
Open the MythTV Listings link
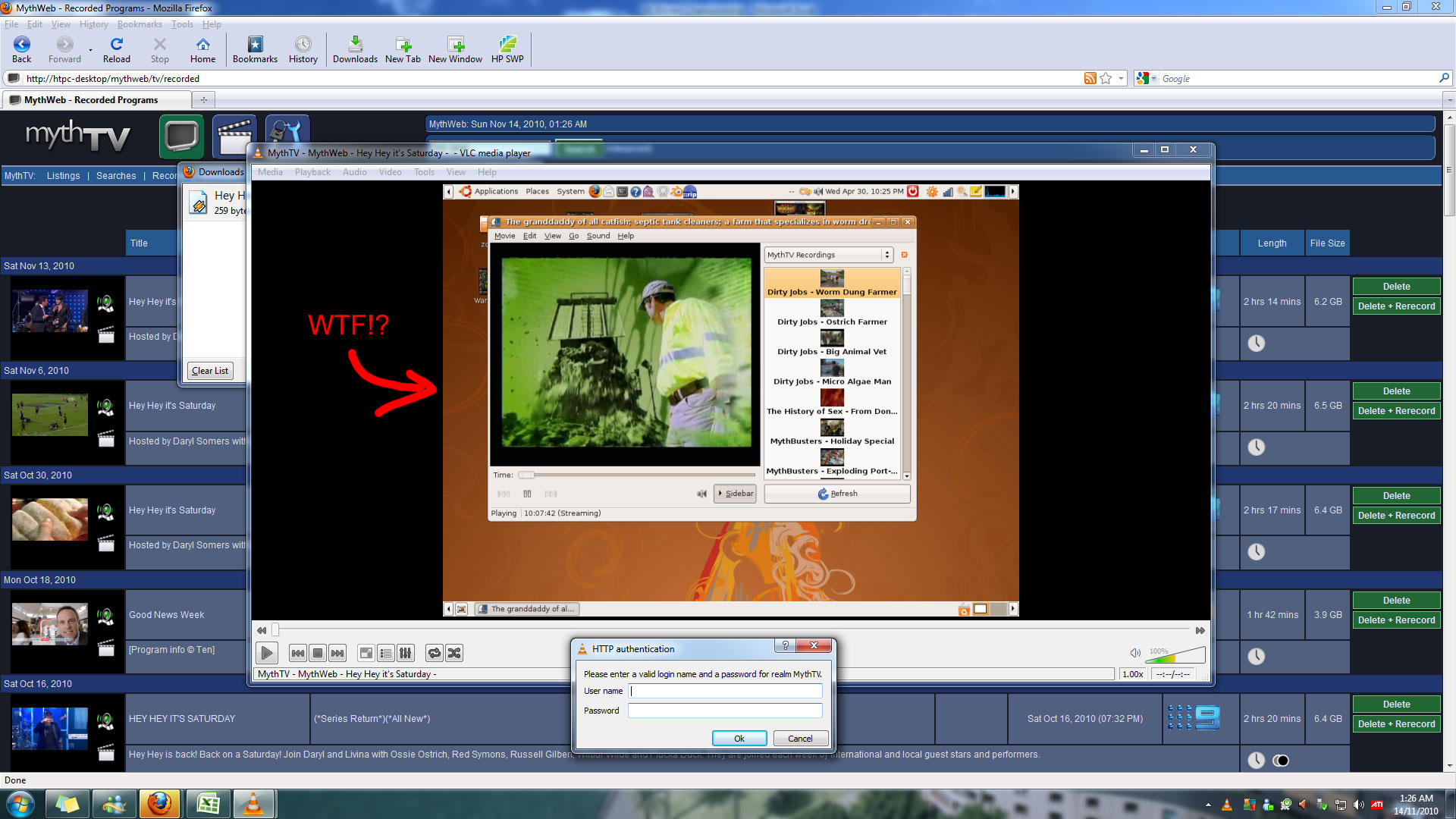click(63, 176)
